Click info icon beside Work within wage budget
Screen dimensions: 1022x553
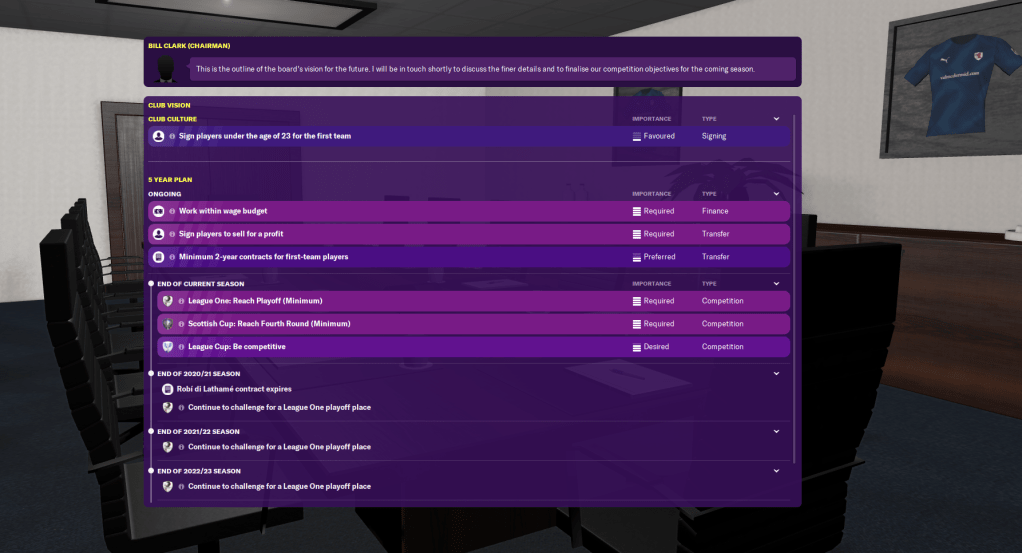(x=172, y=211)
